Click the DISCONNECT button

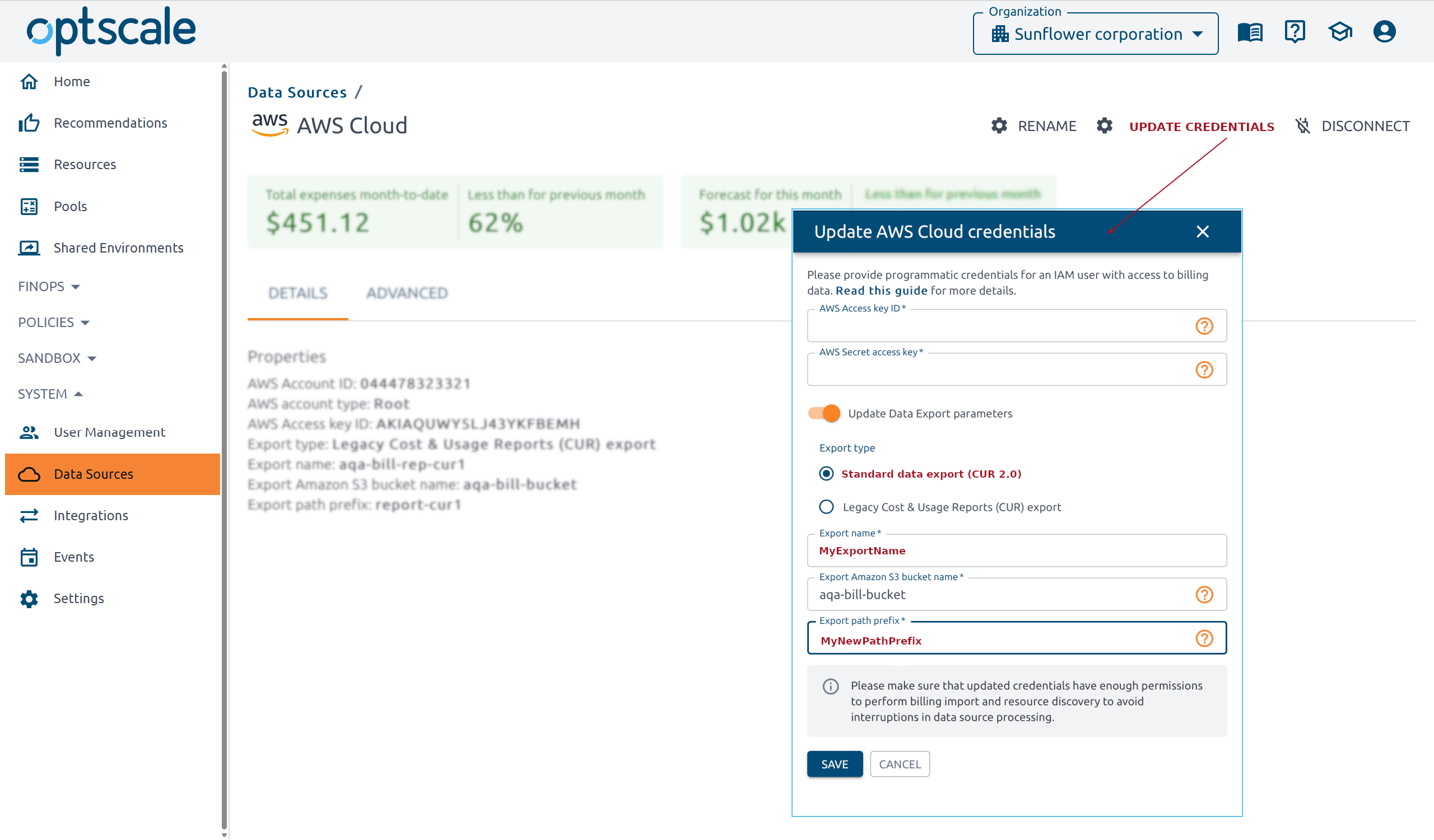(1352, 125)
